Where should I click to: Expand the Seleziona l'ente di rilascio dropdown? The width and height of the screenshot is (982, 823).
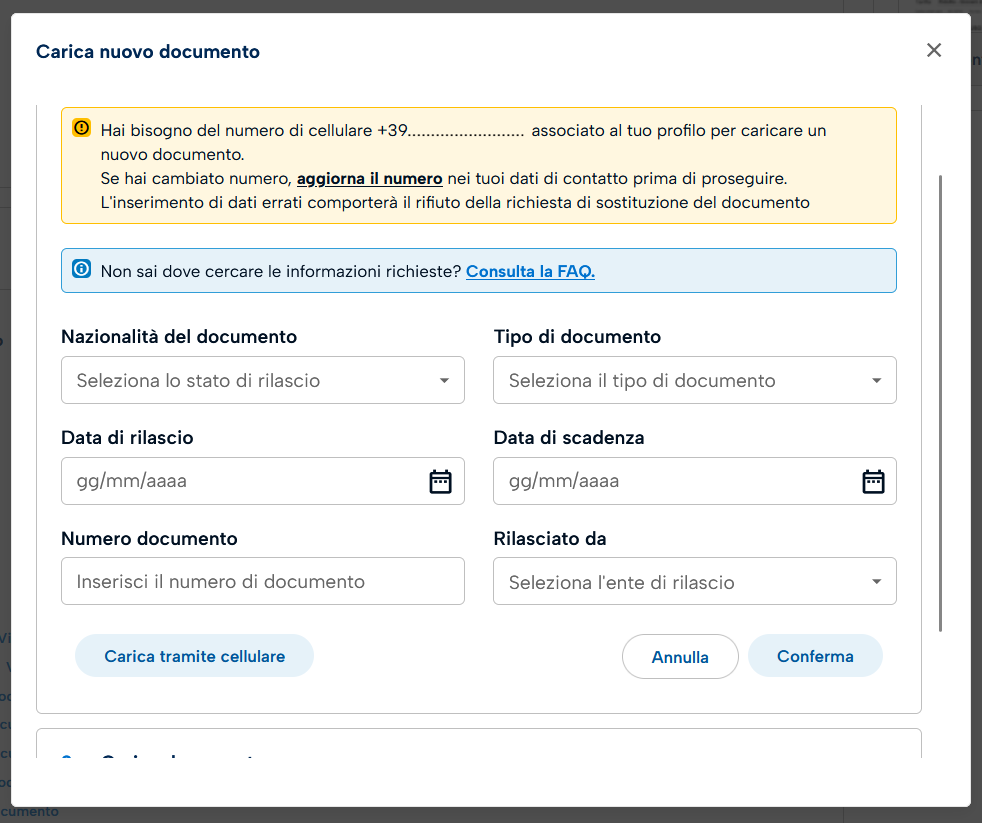(x=680, y=582)
